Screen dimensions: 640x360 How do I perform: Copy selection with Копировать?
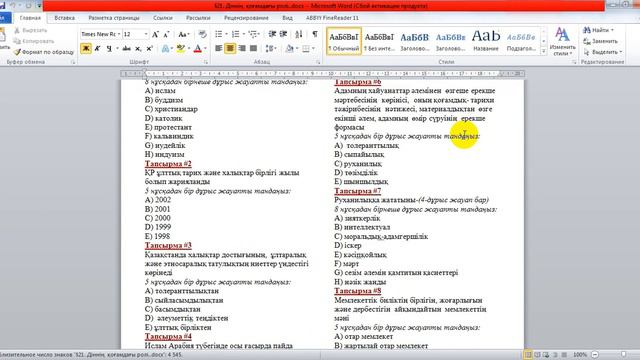[x=34, y=41]
